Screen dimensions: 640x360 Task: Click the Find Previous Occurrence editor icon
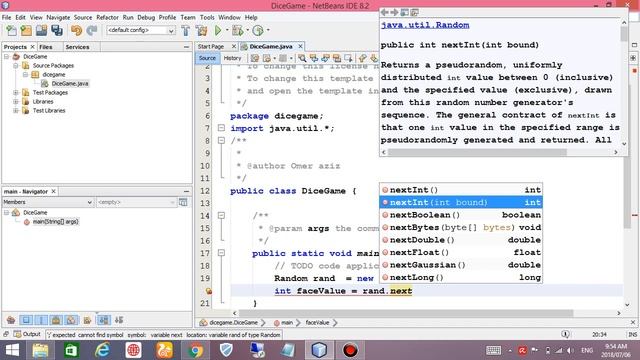coord(314,58)
